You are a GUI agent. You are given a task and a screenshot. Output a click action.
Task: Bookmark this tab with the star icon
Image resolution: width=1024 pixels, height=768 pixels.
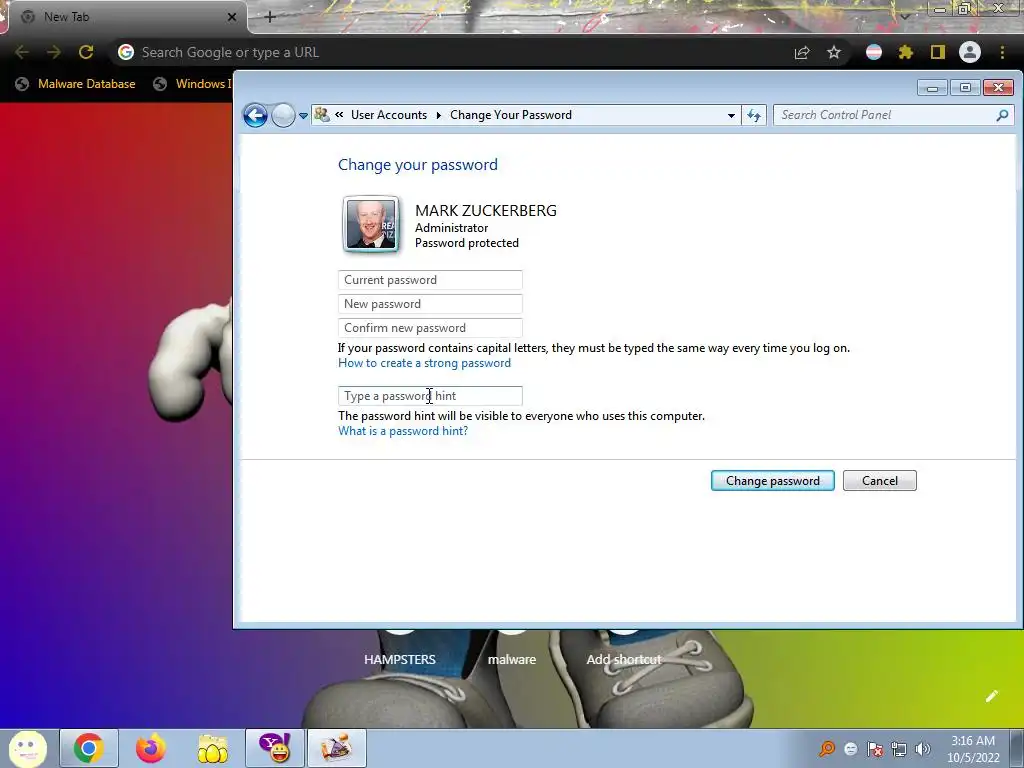click(x=834, y=52)
